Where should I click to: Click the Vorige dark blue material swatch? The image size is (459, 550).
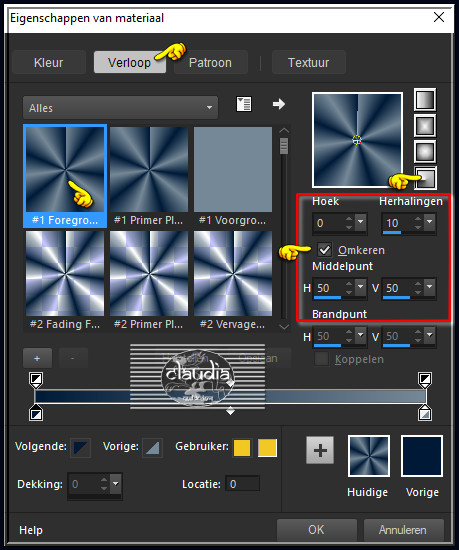[422, 456]
